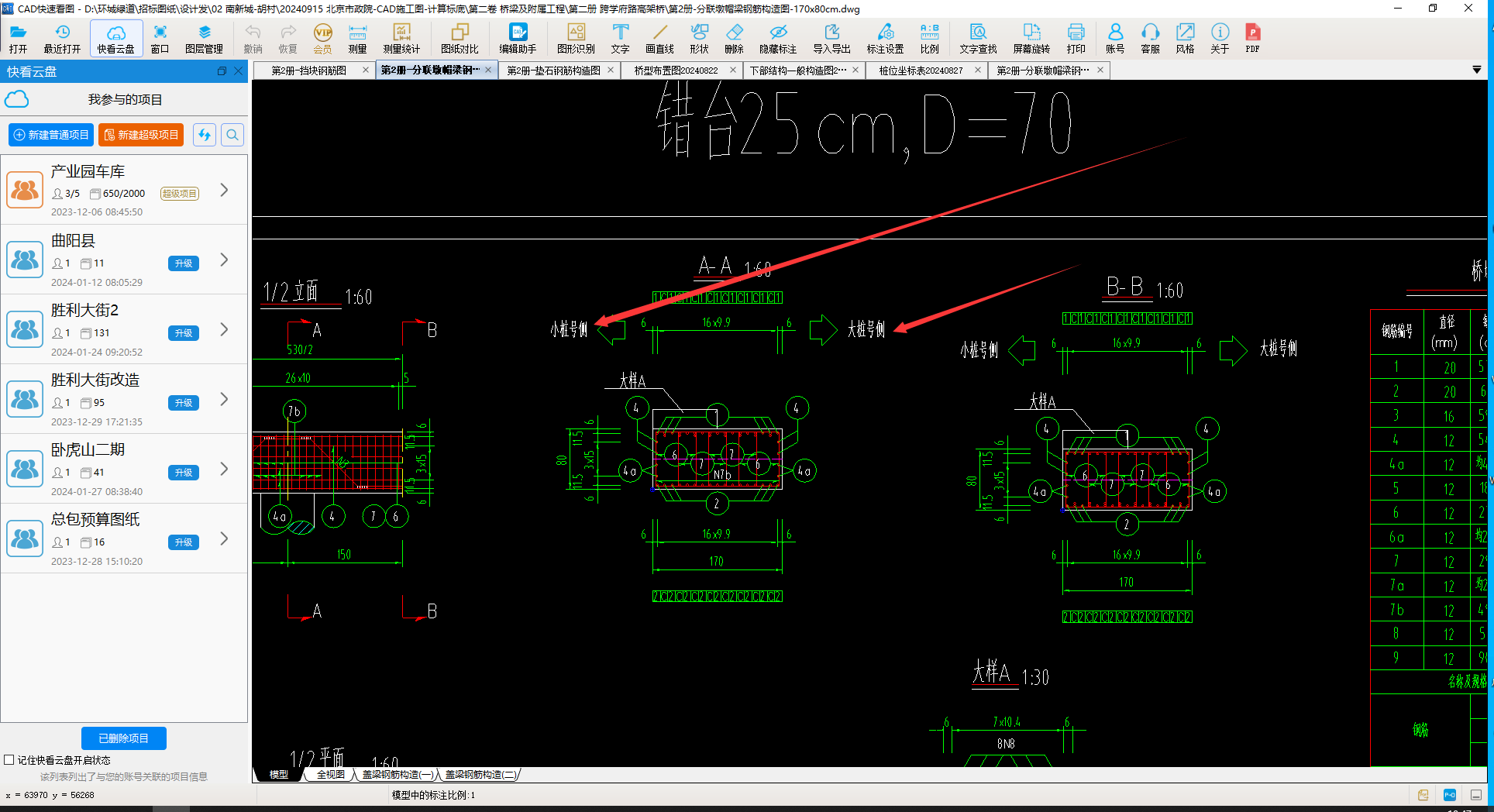Click the project search magnifier icon
The width and height of the screenshot is (1494, 812).
[x=232, y=135]
